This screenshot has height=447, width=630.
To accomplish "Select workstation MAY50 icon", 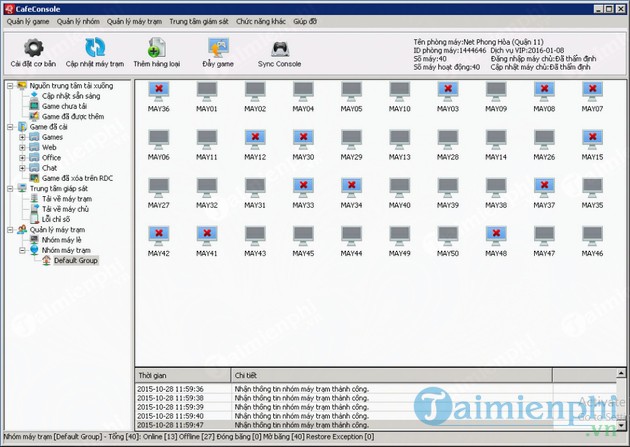I will click(448, 236).
